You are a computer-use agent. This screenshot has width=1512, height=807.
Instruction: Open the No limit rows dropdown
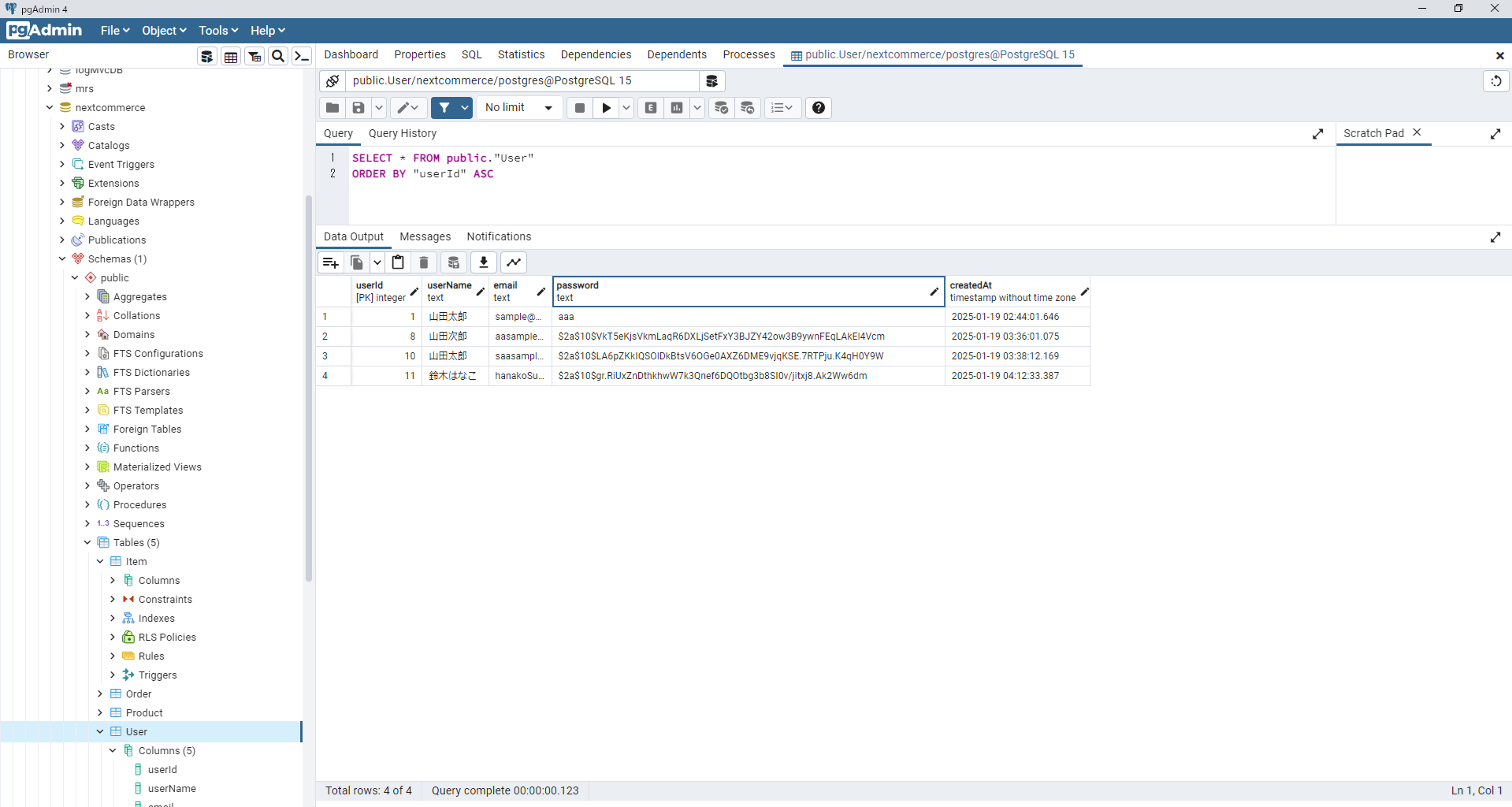pyautogui.click(x=518, y=108)
